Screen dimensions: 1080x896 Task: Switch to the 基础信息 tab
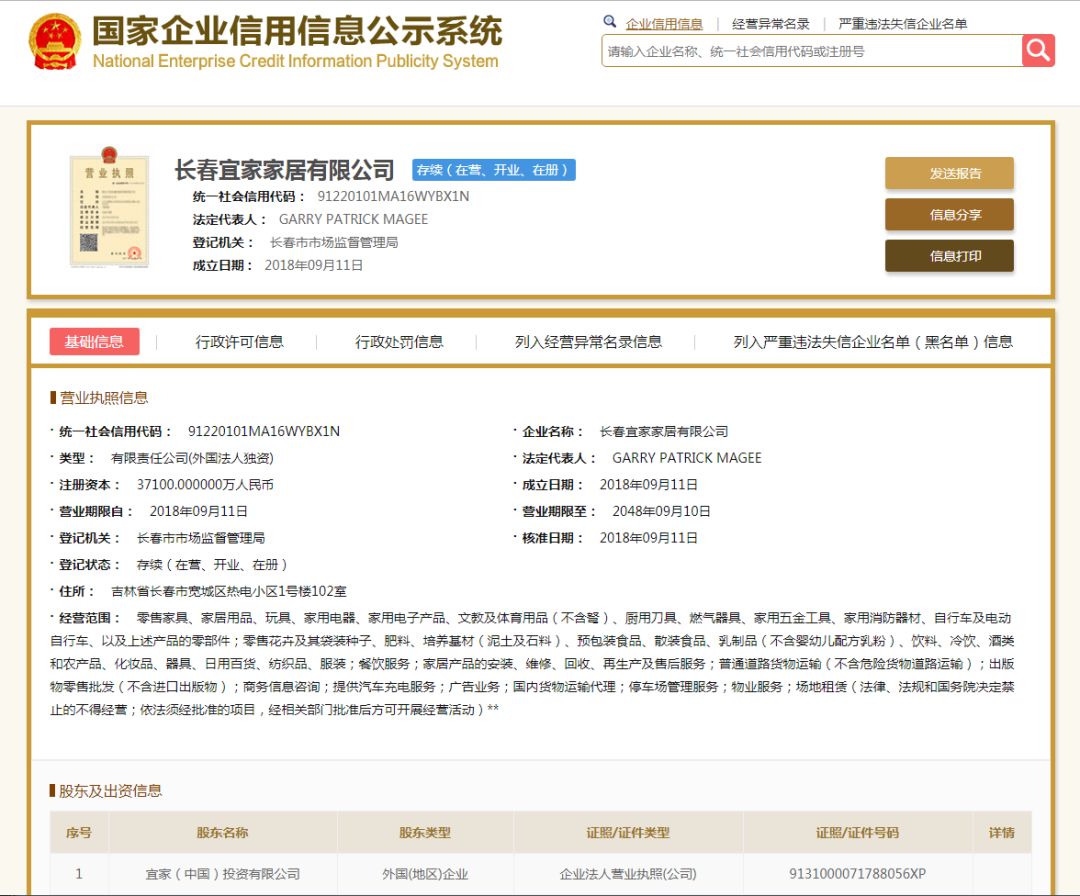(x=94, y=340)
